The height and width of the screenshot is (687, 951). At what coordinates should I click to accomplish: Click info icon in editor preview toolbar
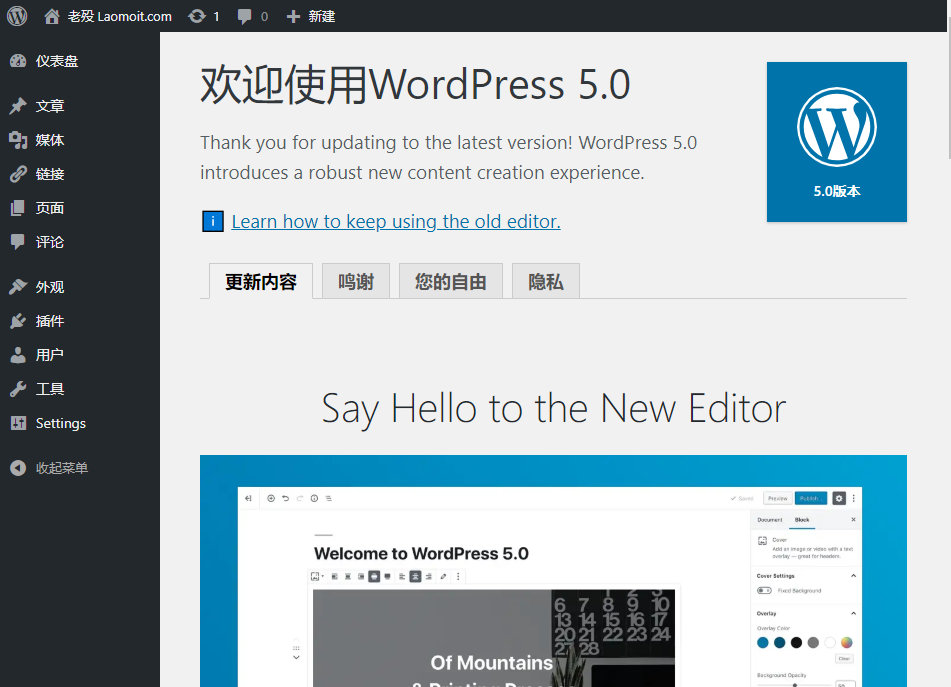tap(314, 498)
